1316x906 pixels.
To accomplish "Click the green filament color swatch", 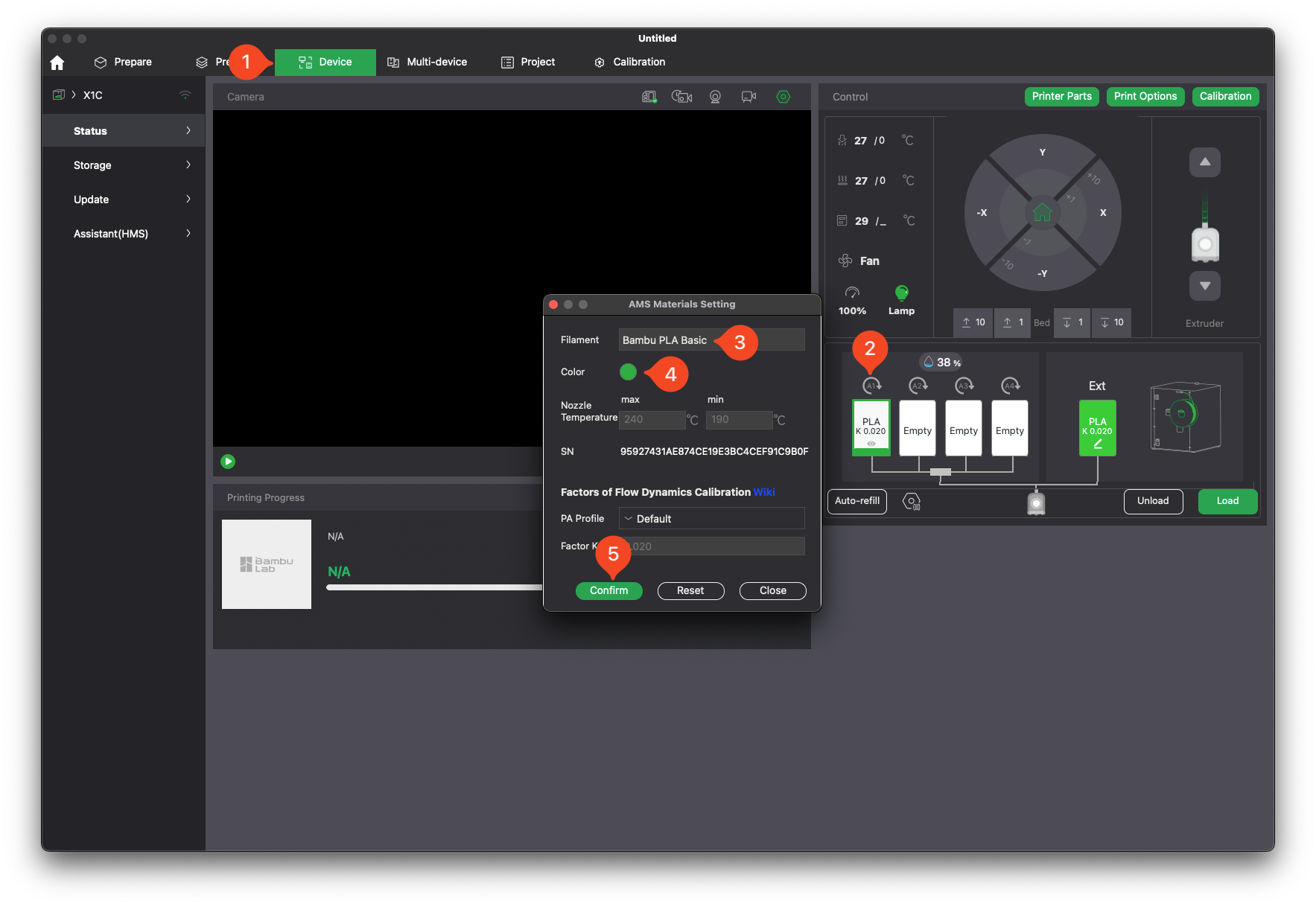I will coord(628,372).
